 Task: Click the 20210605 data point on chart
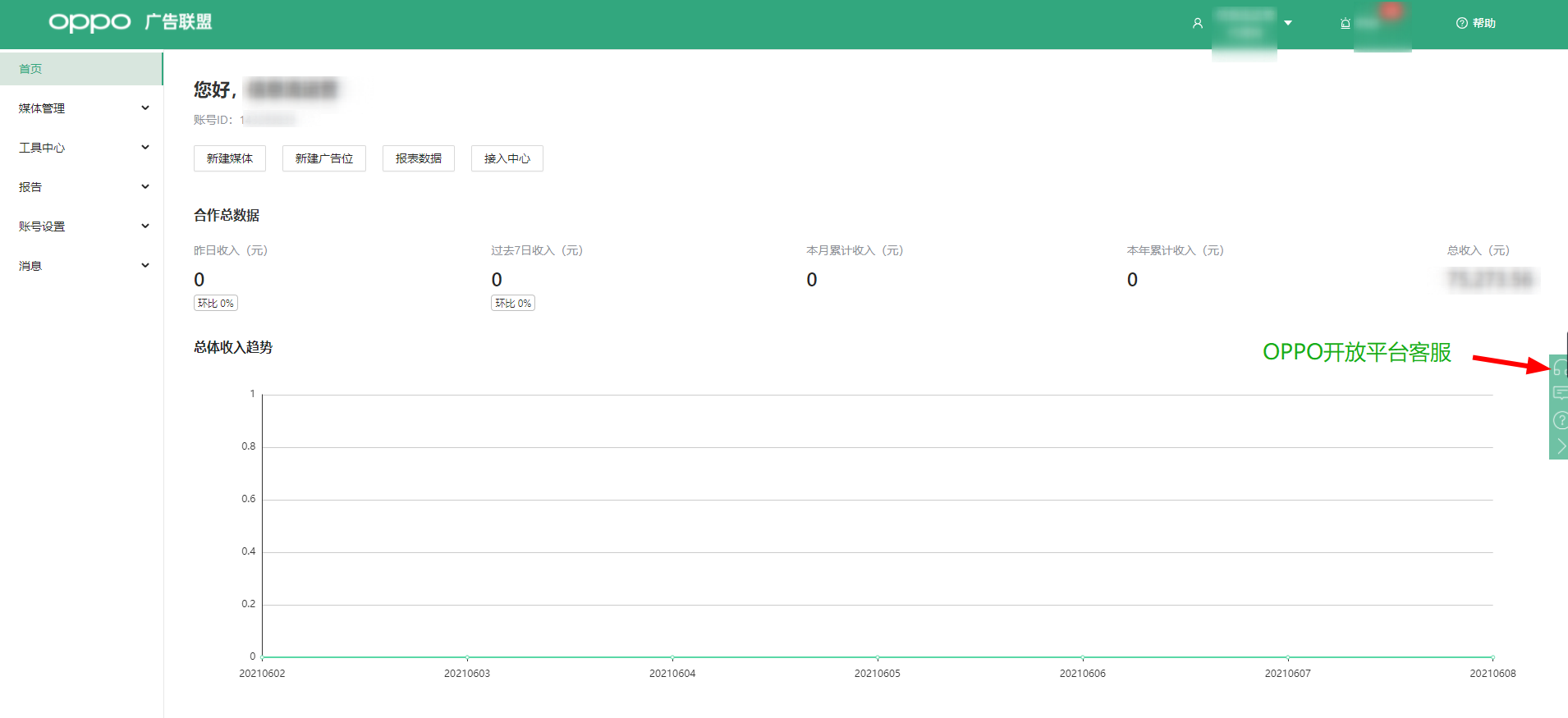878,657
